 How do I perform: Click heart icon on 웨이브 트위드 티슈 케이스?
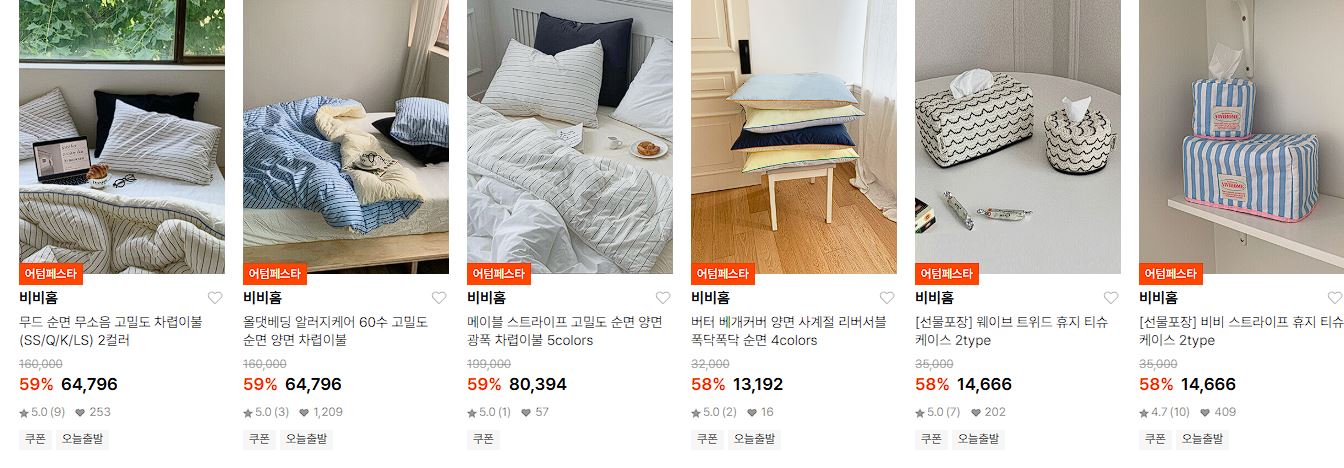[1111, 298]
